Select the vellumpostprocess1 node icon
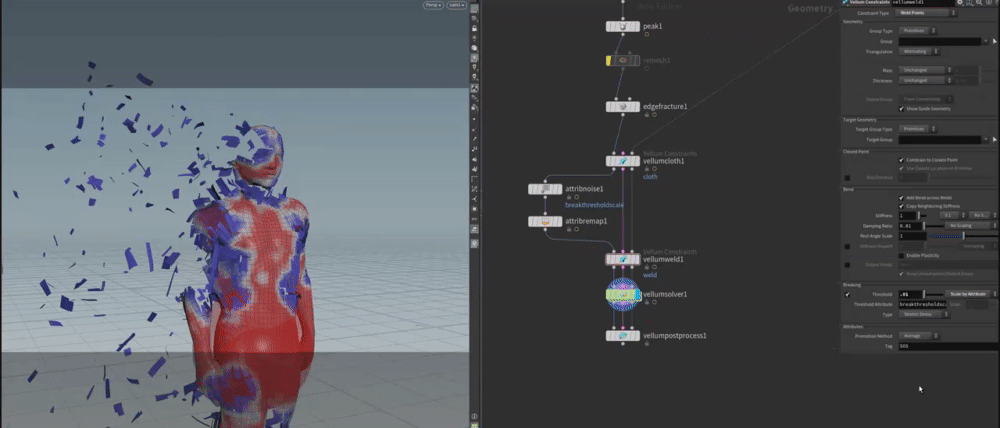Viewport: 1000px width, 428px height. (622, 336)
